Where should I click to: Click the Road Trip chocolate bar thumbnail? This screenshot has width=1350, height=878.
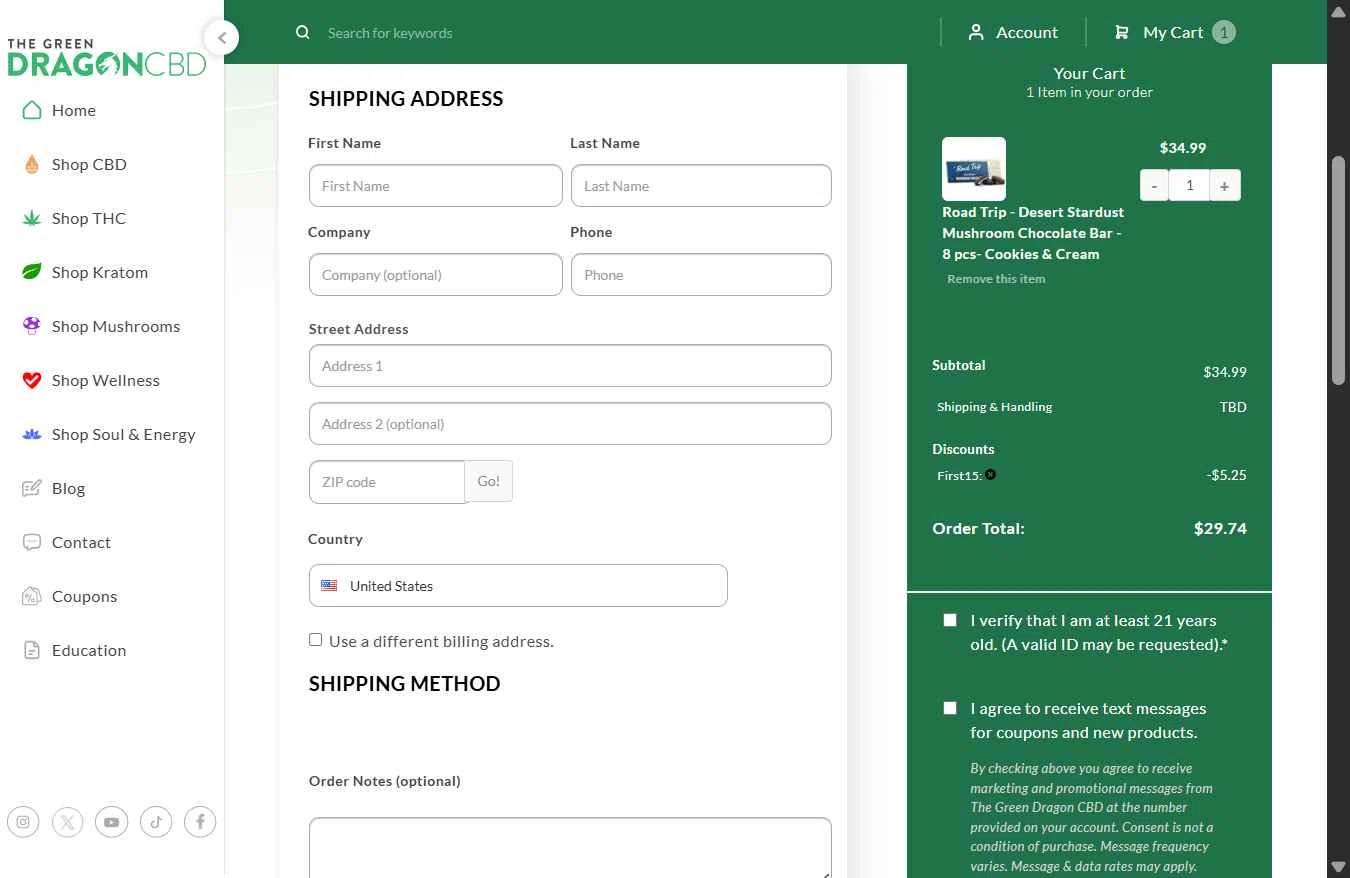(x=974, y=169)
